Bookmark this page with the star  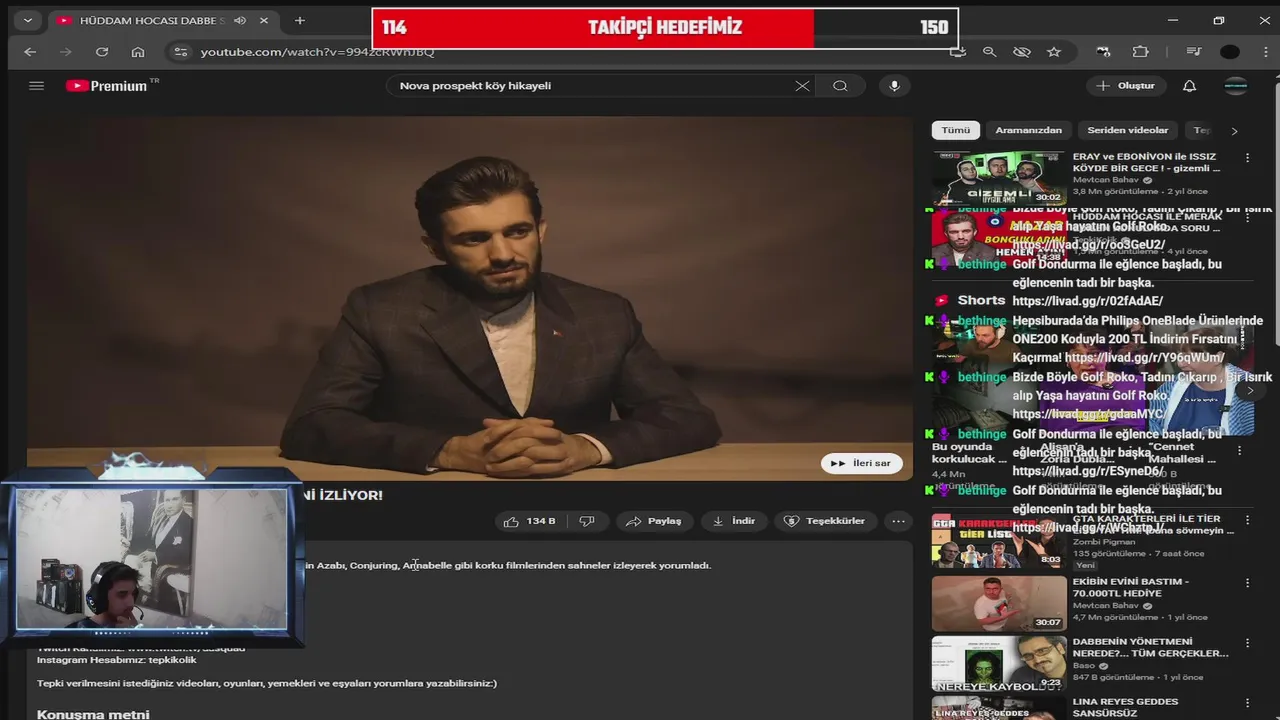(x=1053, y=52)
